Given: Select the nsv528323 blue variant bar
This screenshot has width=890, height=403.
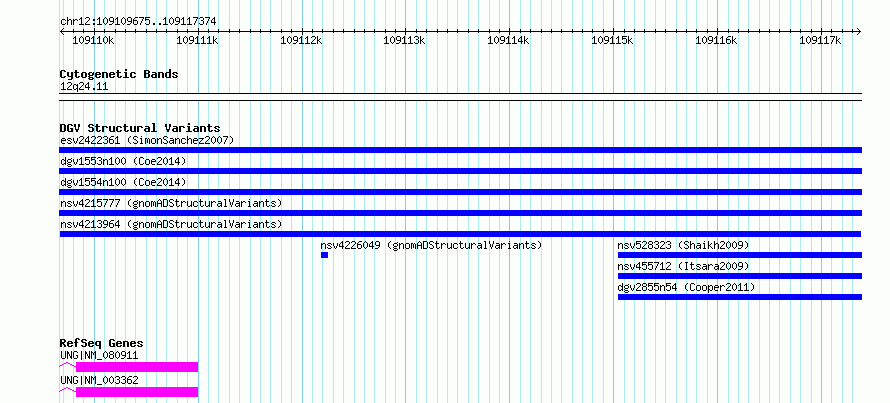Looking at the screenshot, I should point(740,255).
